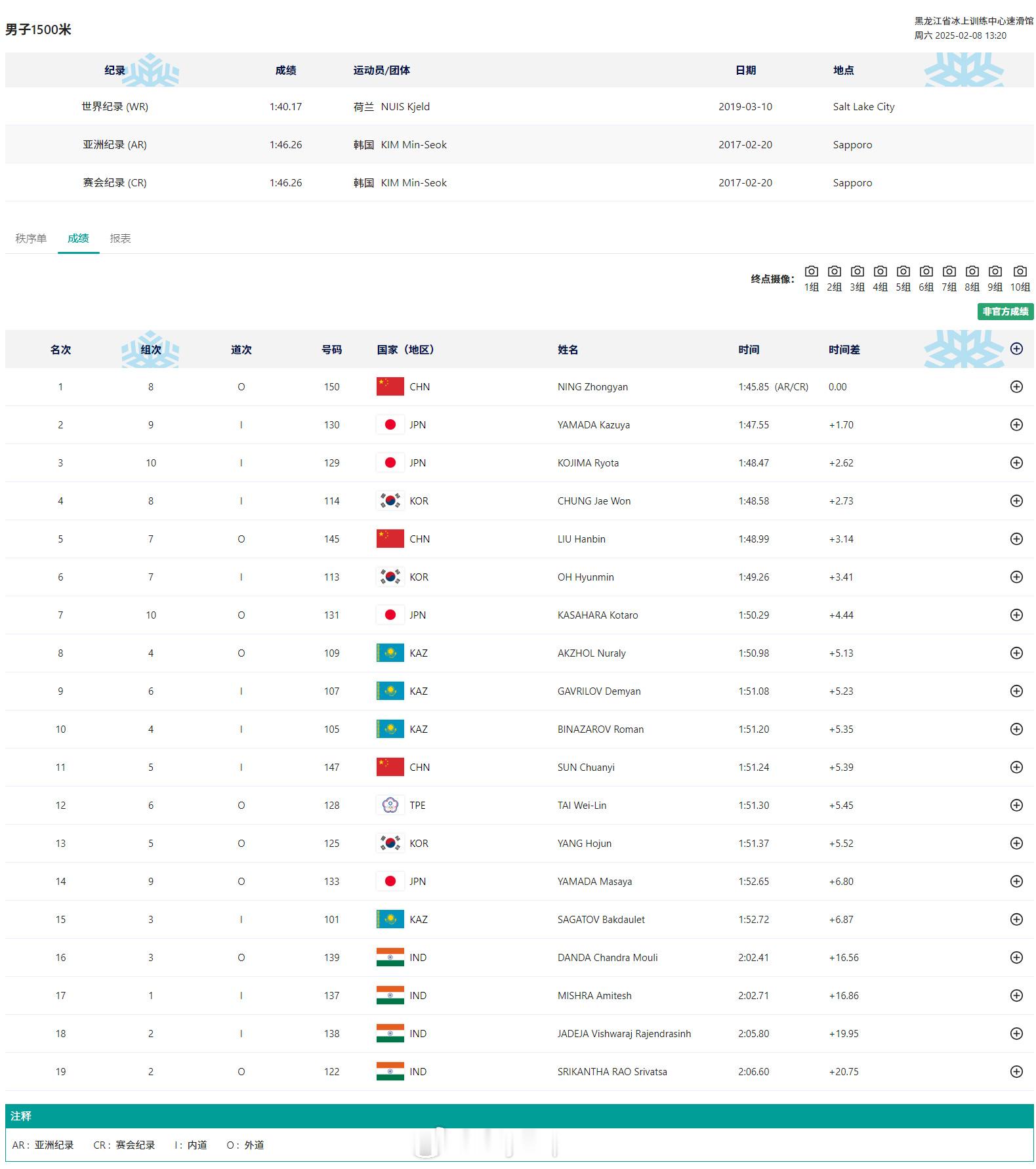Expand details for YAMADA Kazuya row
This screenshot has height=1169, width=1036.
tap(1016, 425)
